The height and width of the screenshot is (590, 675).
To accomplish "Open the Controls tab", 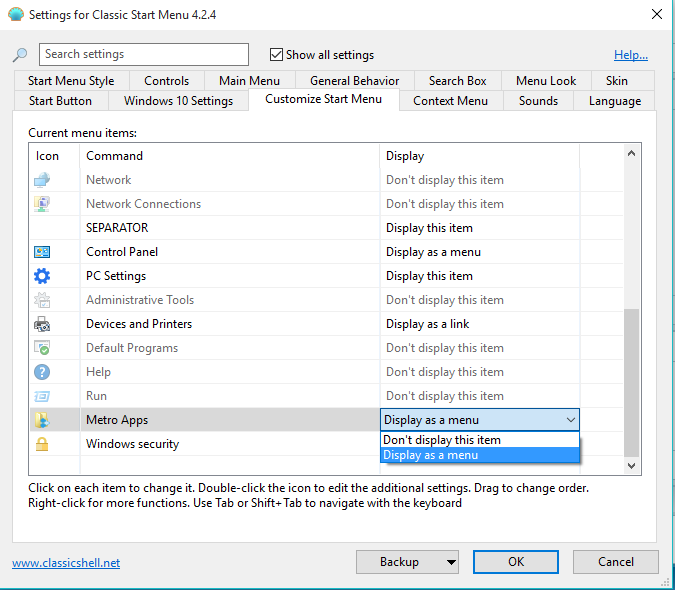I will [x=167, y=81].
